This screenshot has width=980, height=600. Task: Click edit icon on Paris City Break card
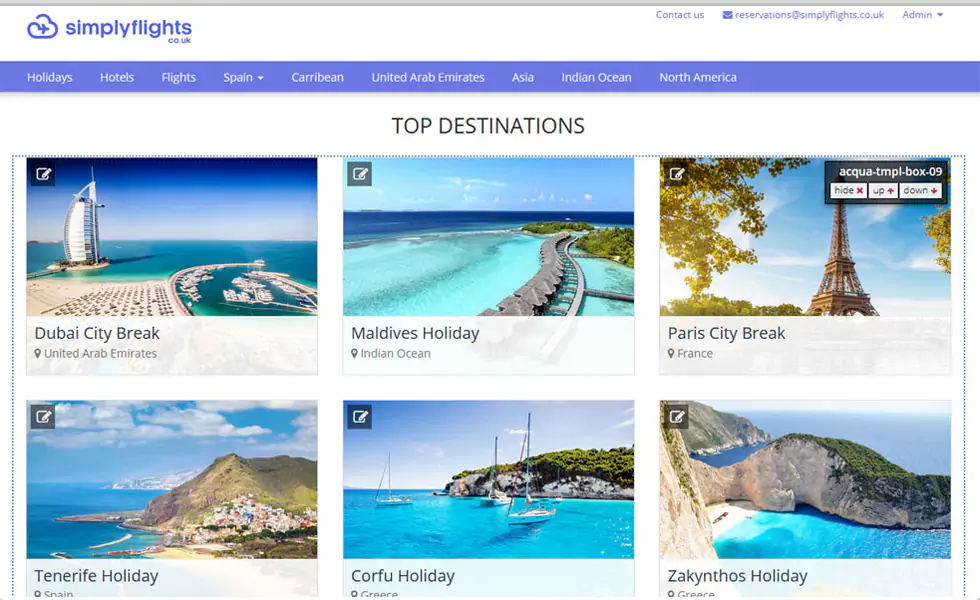click(x=677, y=174)
